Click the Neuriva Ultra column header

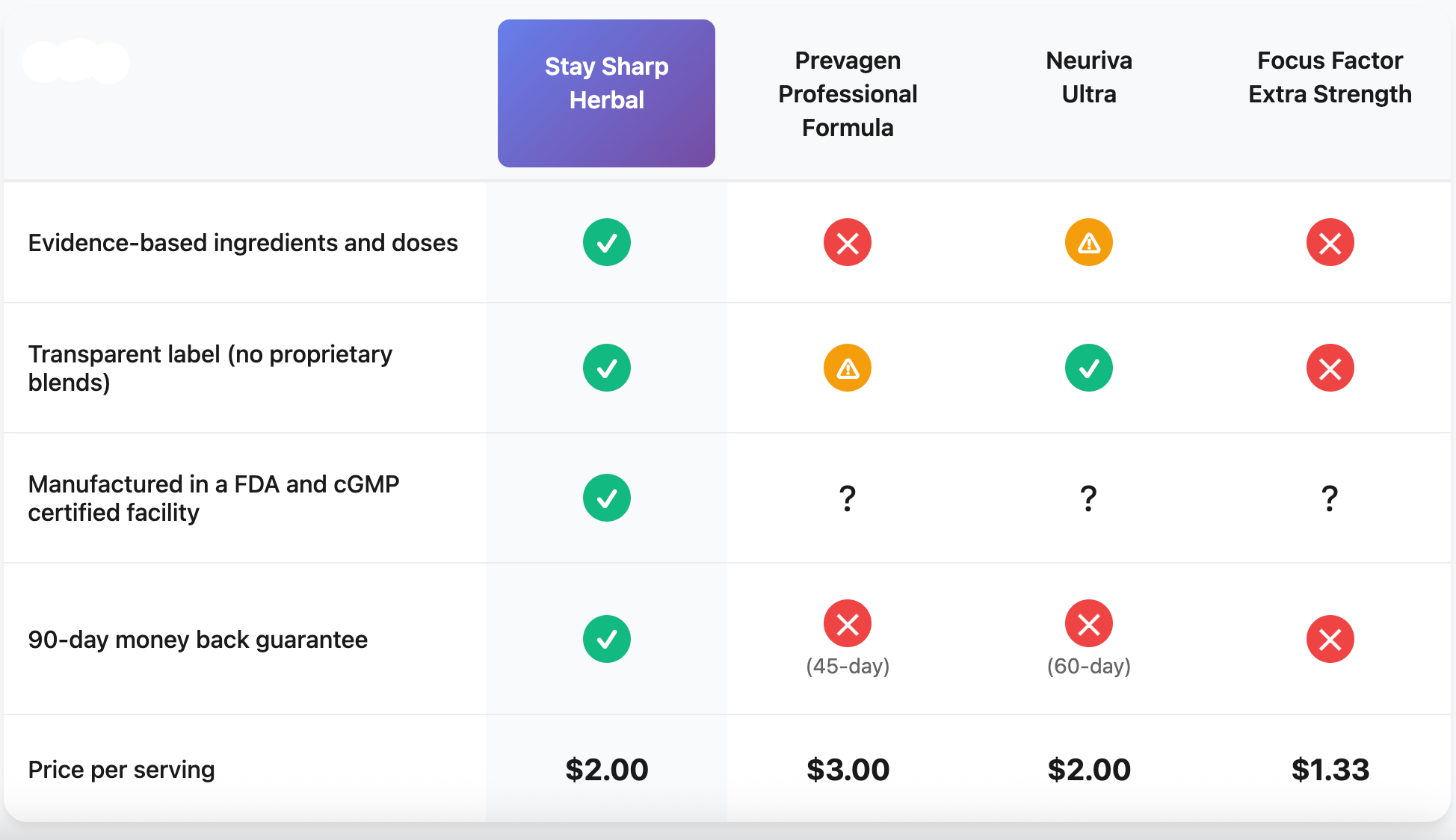[x=1088, y=77]
